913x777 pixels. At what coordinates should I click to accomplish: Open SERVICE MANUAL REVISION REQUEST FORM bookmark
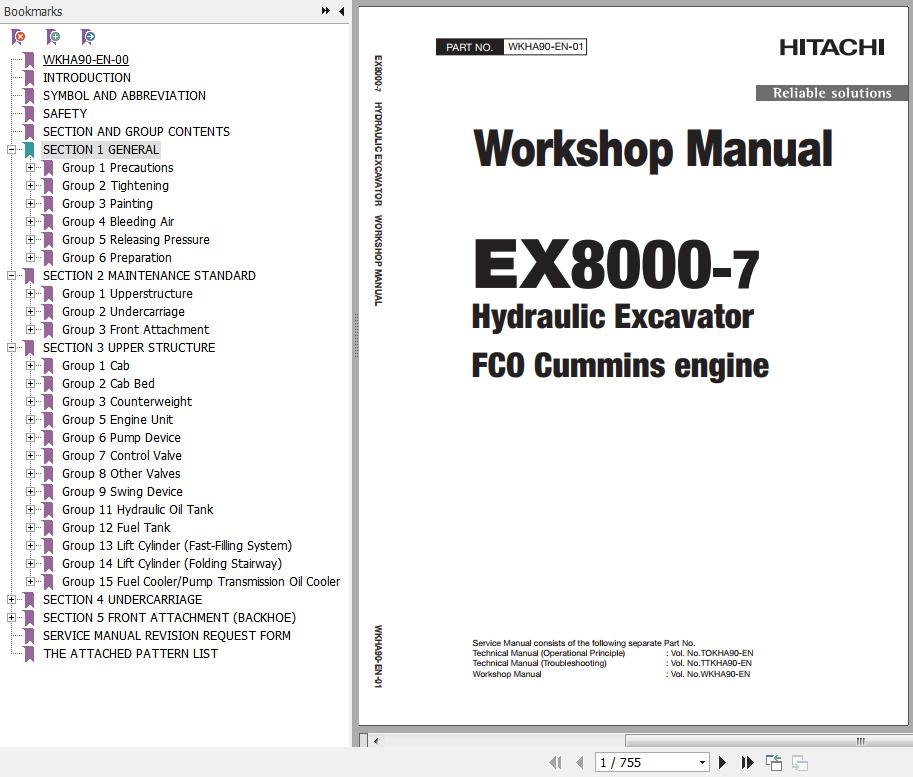166,636
